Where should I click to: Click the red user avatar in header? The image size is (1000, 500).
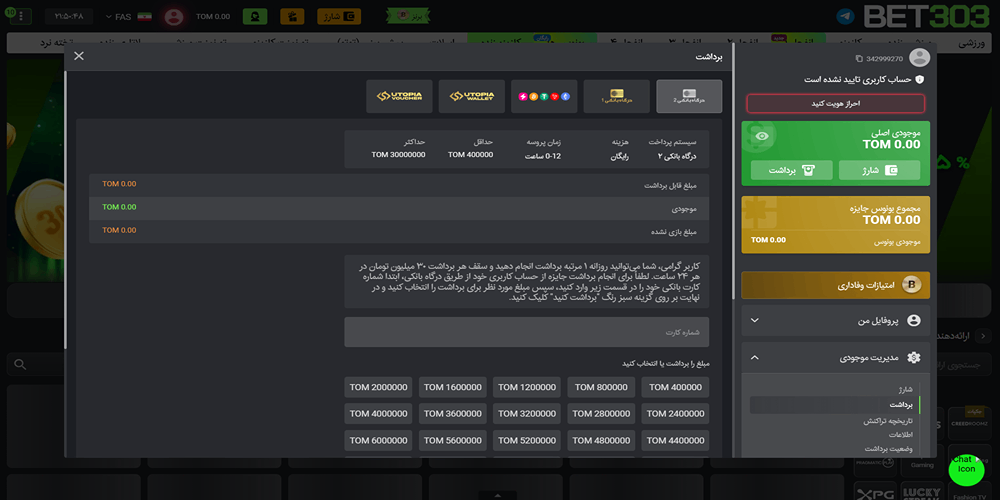(174, 17)
